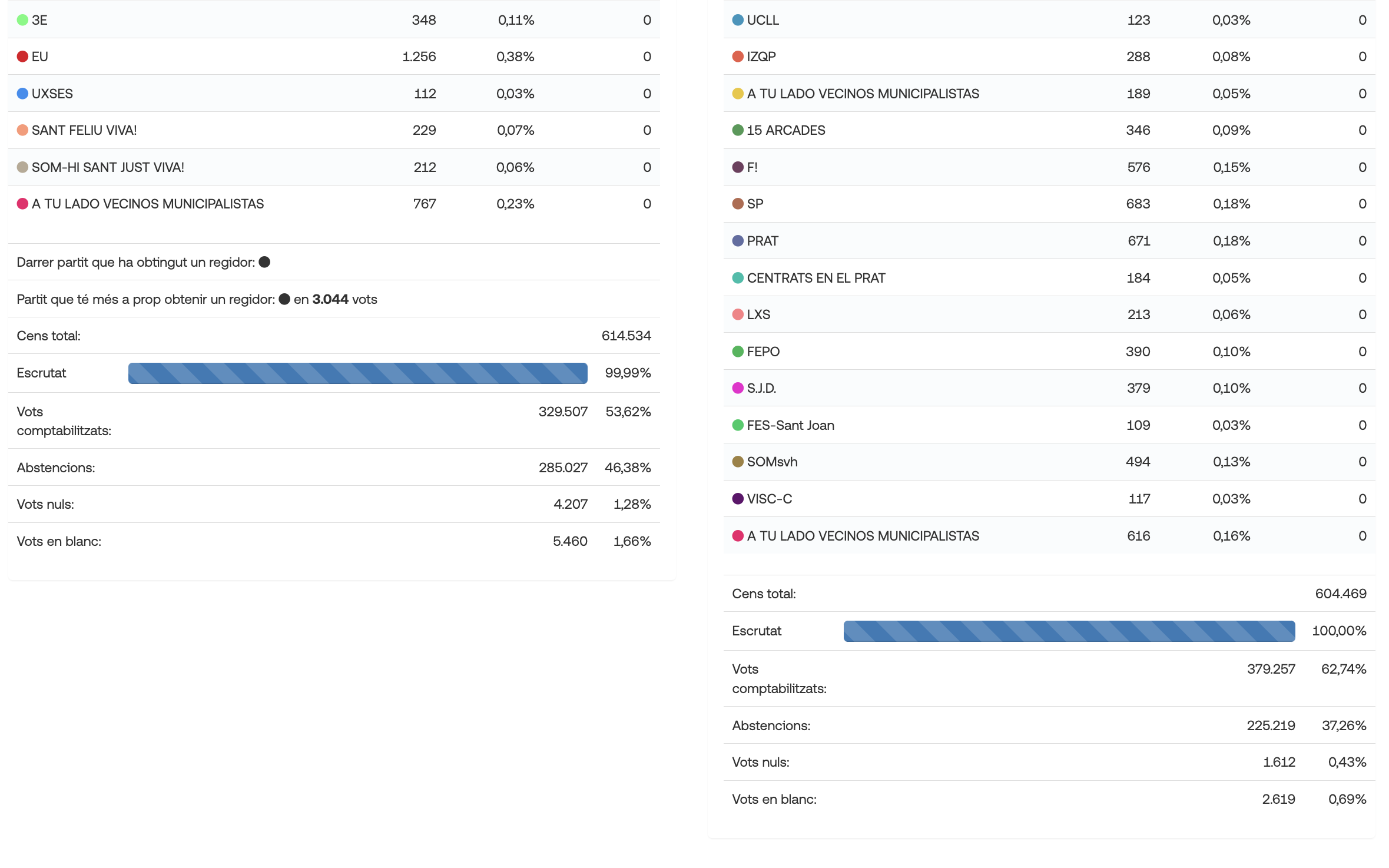Click the dark dot before 'en 3.044 vots'

pos(284,299)
